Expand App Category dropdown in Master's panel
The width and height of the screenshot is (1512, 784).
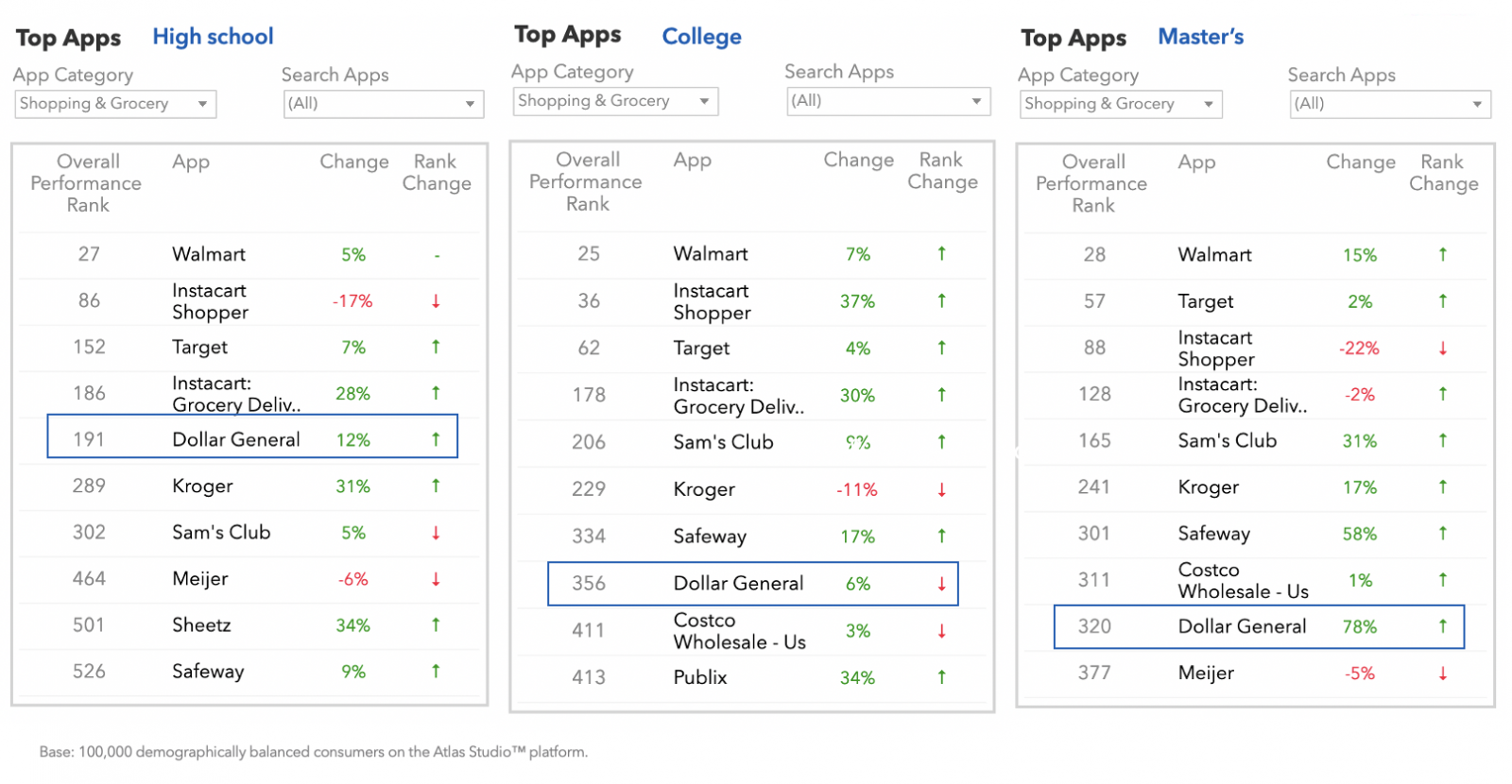[1119, 104]
